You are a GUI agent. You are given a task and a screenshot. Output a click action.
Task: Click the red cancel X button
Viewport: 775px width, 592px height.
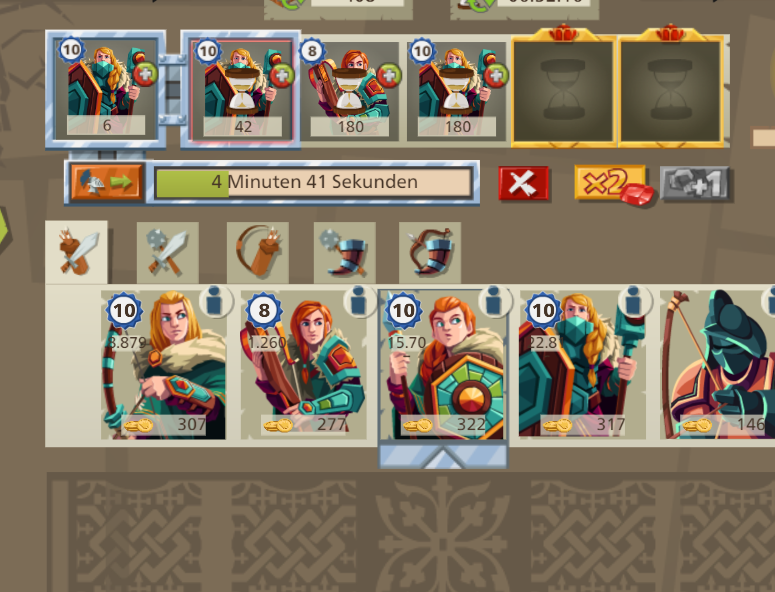523,183
